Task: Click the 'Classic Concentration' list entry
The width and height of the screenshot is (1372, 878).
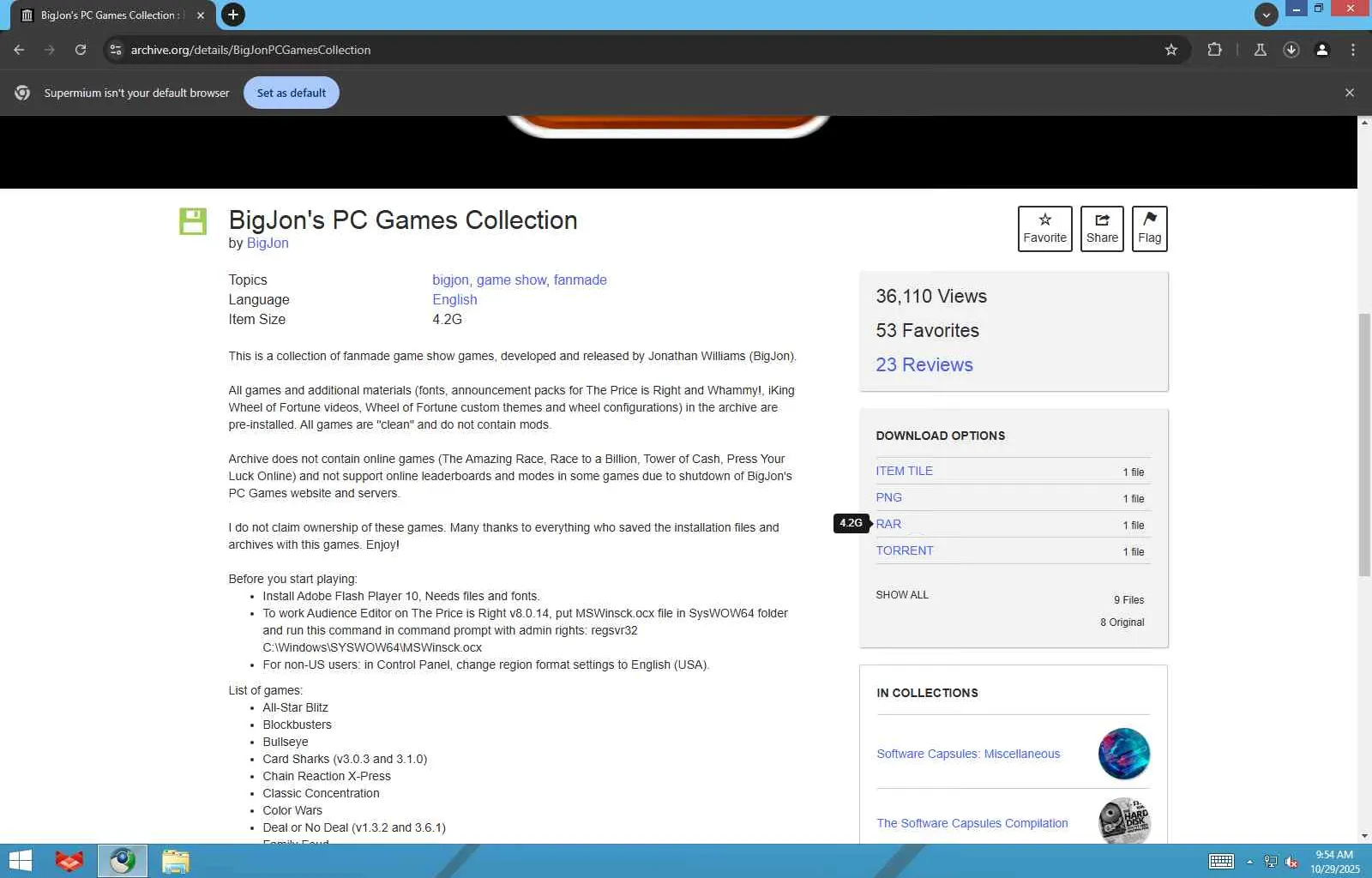Action: pyautogui.click(x=321, y=794)
